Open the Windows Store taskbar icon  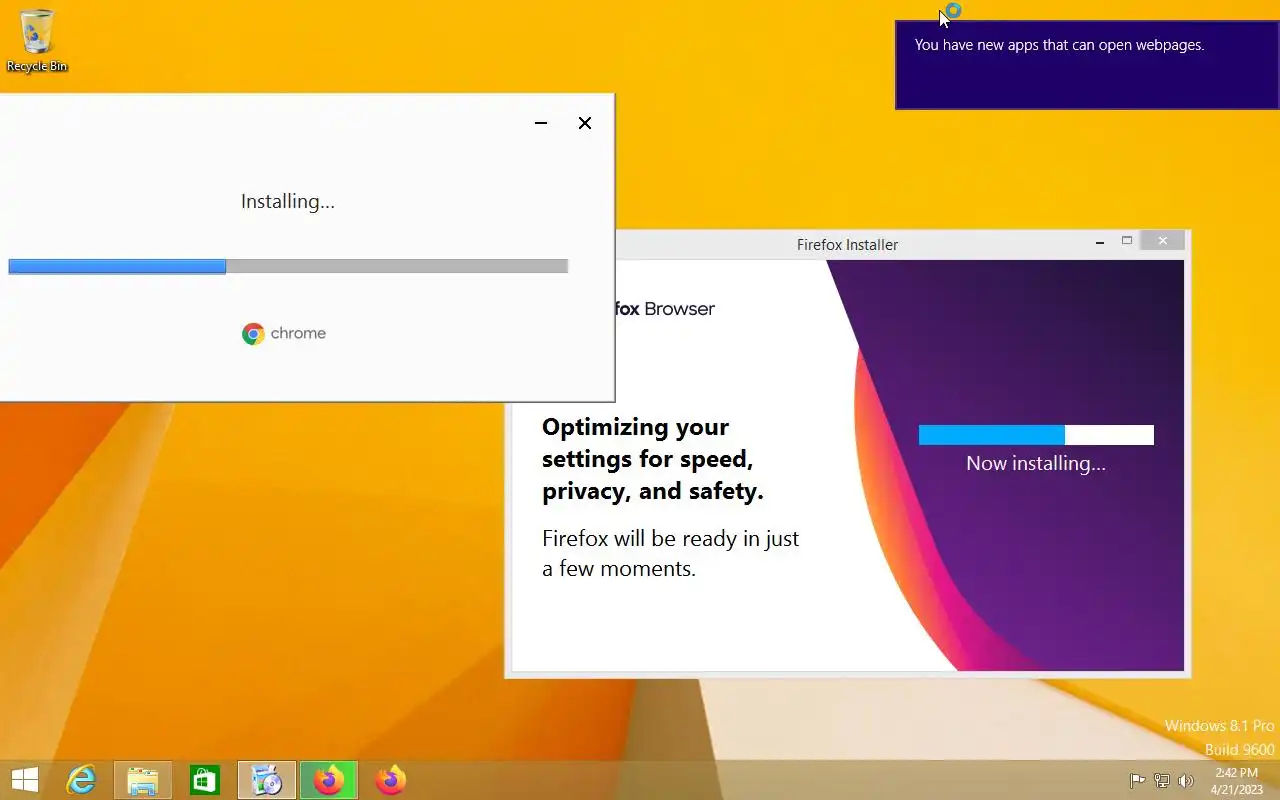pos(205,780)
